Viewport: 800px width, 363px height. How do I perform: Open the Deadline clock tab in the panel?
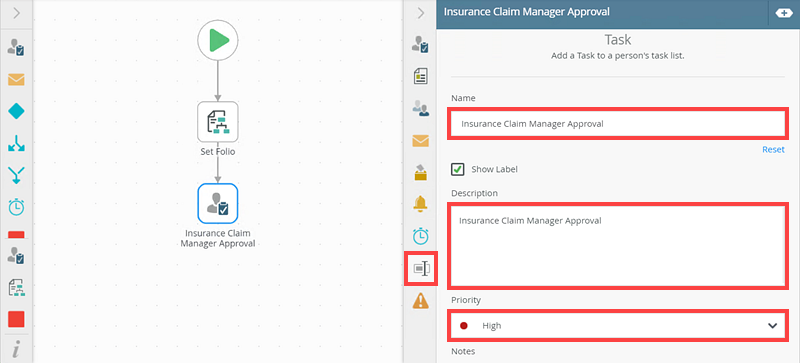420,236
